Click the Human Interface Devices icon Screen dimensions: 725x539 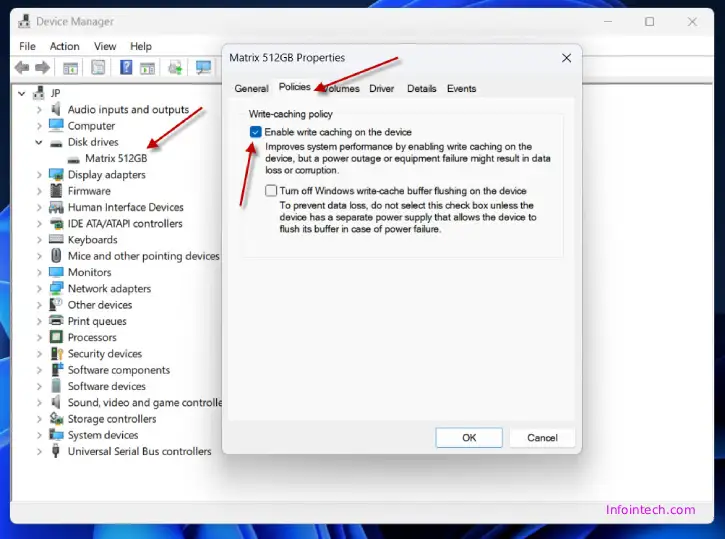[56, 207]
